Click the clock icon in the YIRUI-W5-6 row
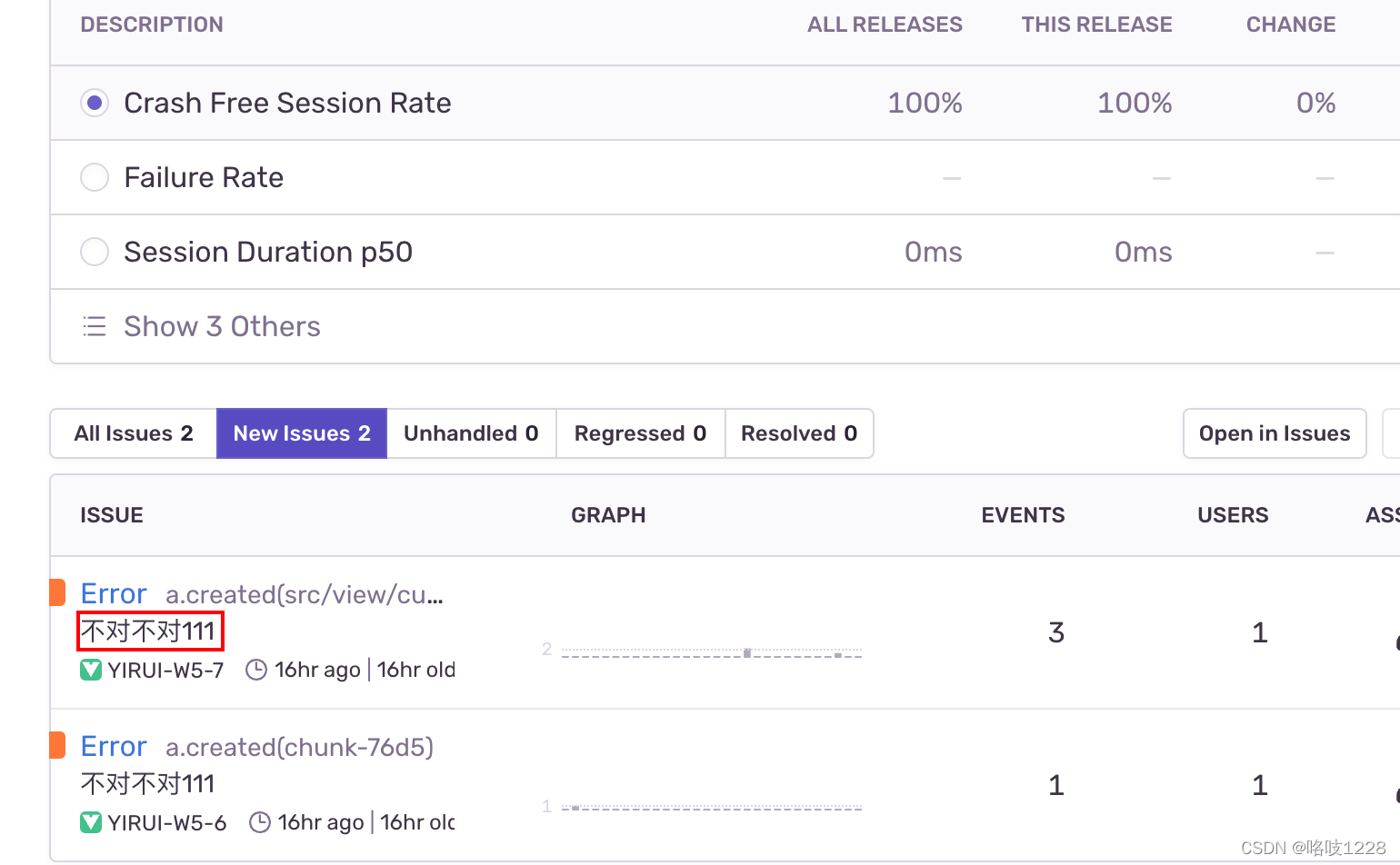This screenshot has width=1400, height=865. [260, 823]
